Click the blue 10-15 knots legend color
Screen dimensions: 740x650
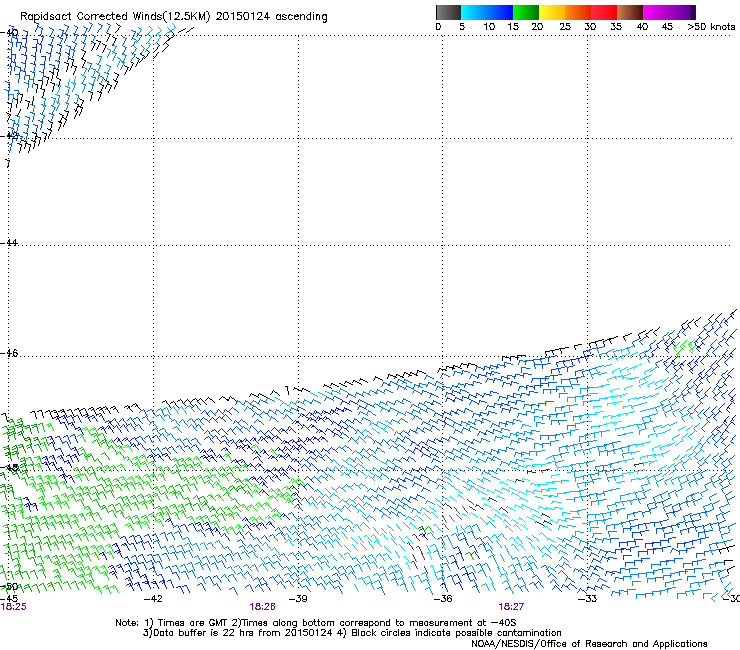[500, 12]
